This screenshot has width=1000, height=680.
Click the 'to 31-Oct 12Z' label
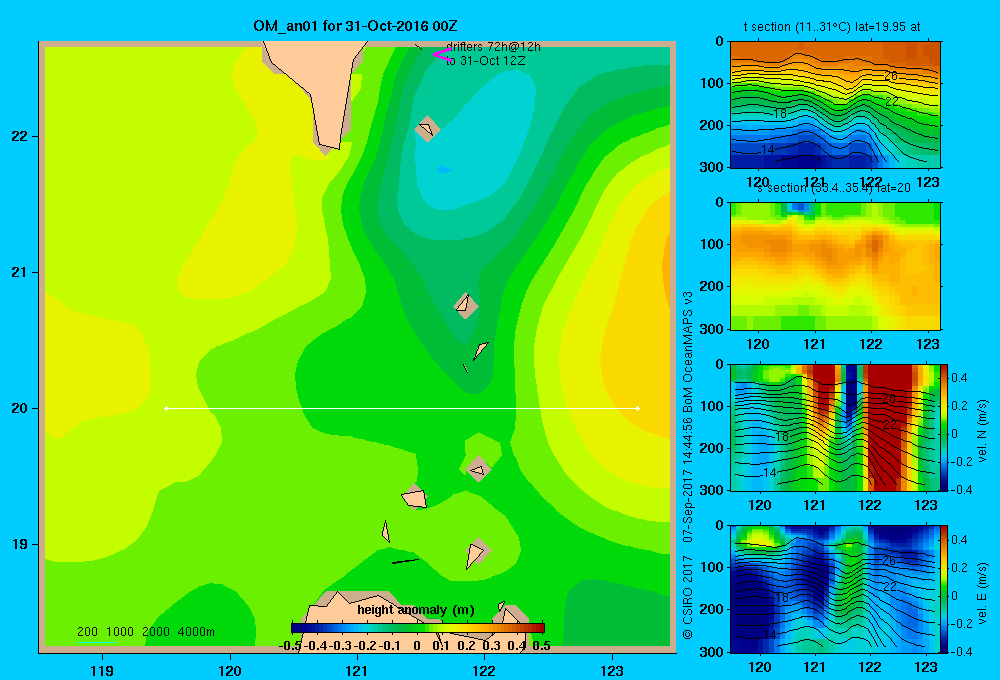tap(486, 61)
